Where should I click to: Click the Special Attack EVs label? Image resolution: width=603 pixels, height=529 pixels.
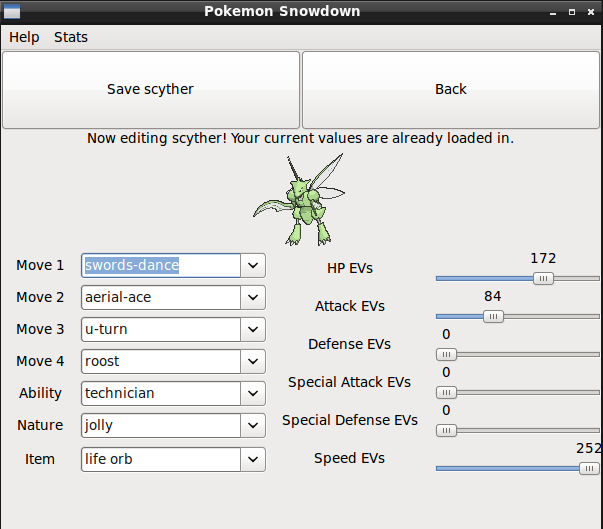tap(349, 382)
